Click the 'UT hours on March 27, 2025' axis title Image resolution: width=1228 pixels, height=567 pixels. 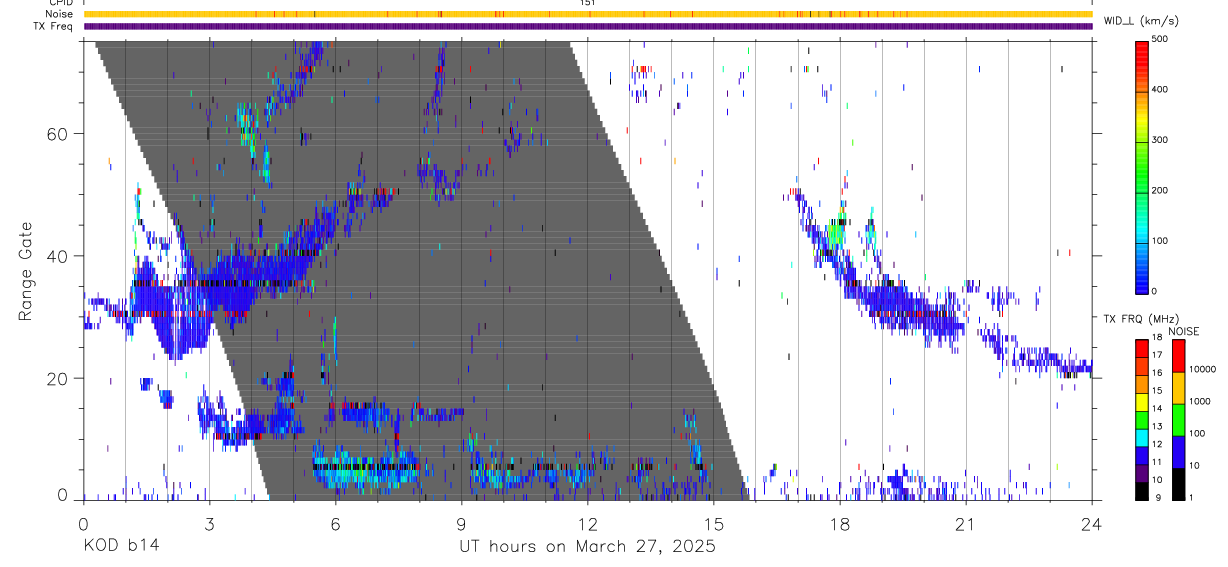[x=587, y=547]
